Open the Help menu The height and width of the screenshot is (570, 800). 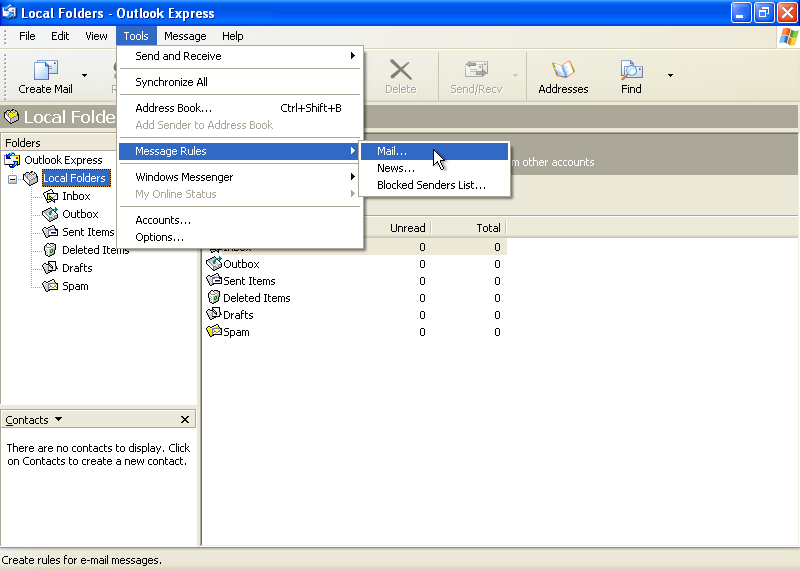point(233,36)
